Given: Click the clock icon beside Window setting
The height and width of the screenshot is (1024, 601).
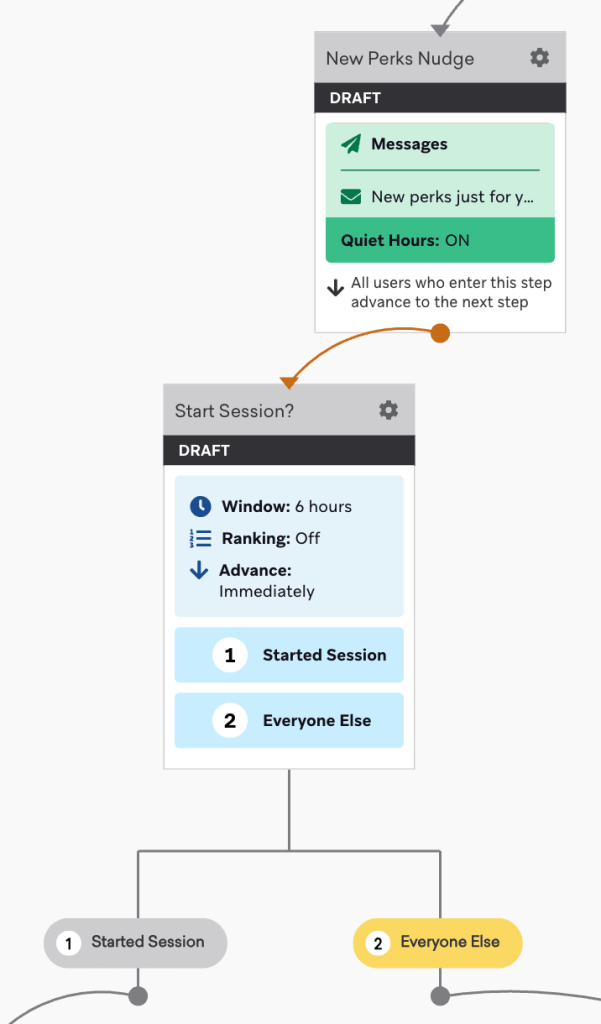Looking at the screenshot, I should (x=200, y=506).
